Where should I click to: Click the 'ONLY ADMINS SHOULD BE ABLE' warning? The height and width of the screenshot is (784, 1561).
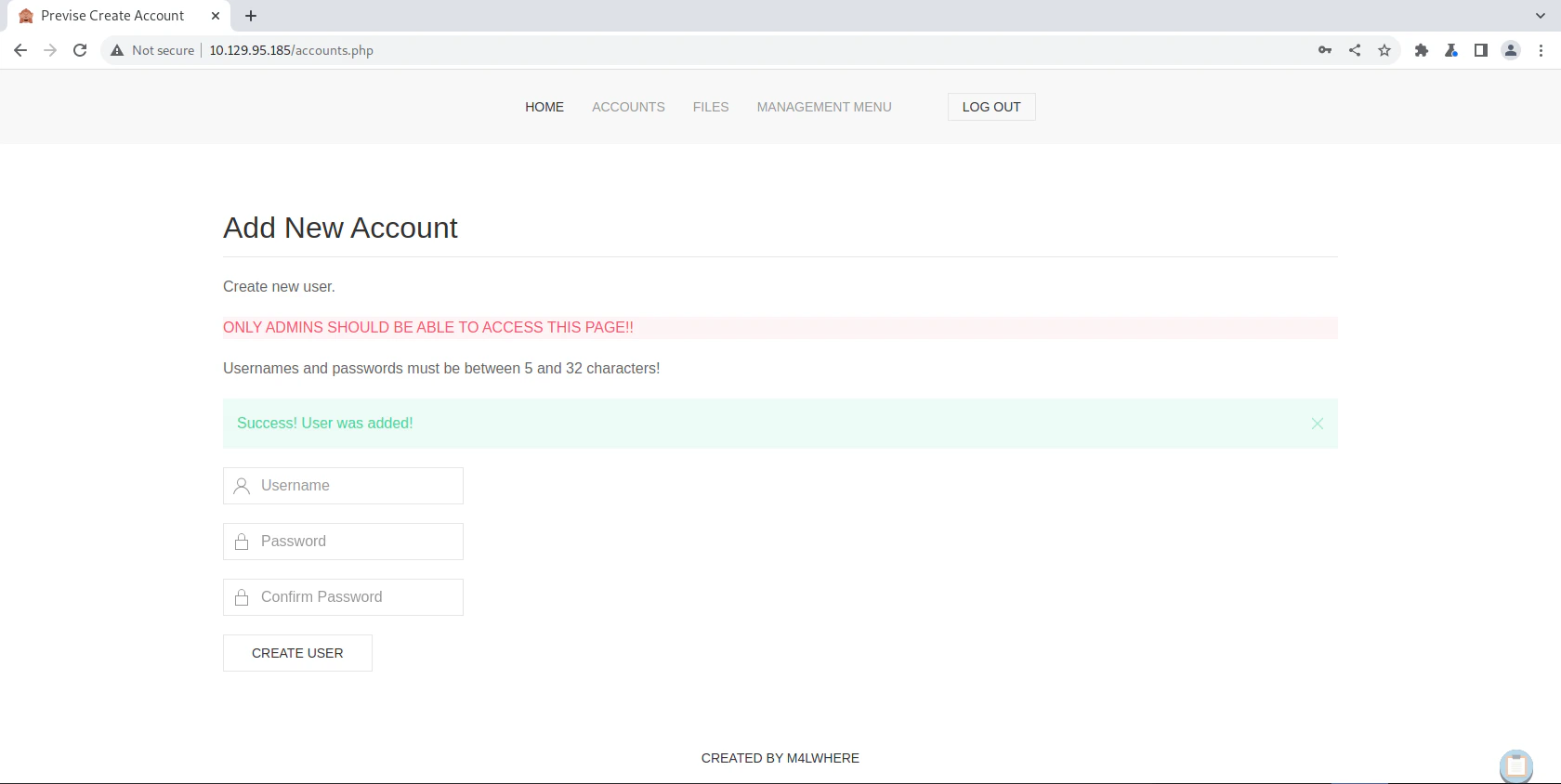428,328
